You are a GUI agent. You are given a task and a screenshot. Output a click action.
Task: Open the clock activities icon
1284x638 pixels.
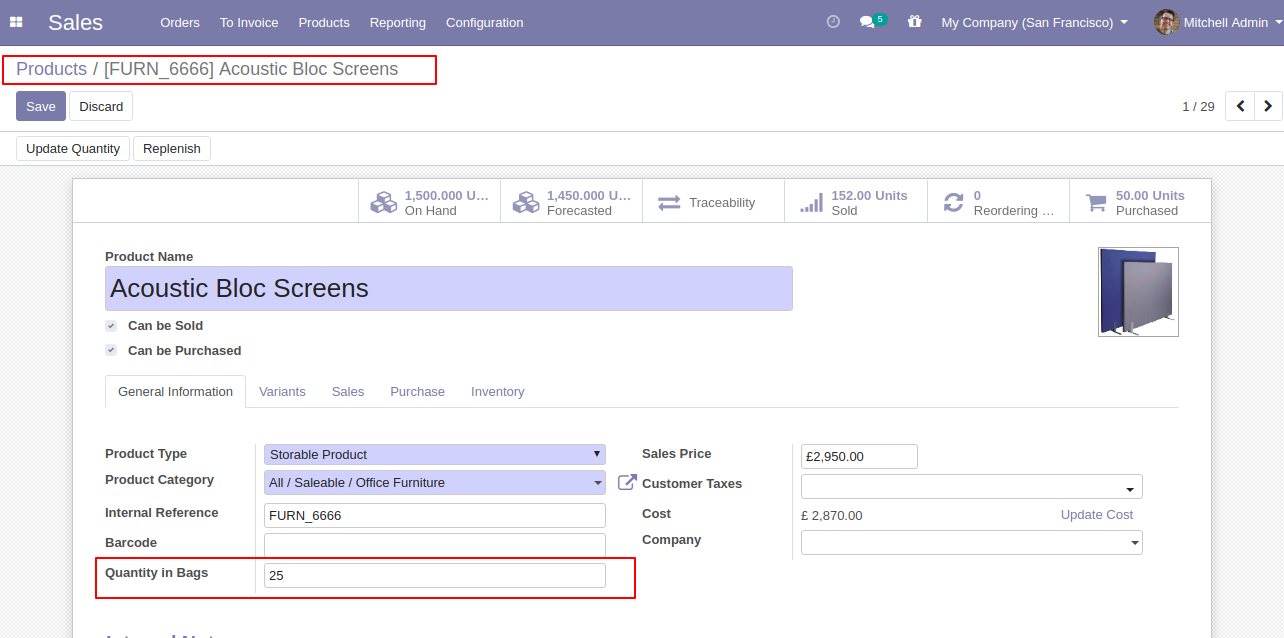[833, 22]
